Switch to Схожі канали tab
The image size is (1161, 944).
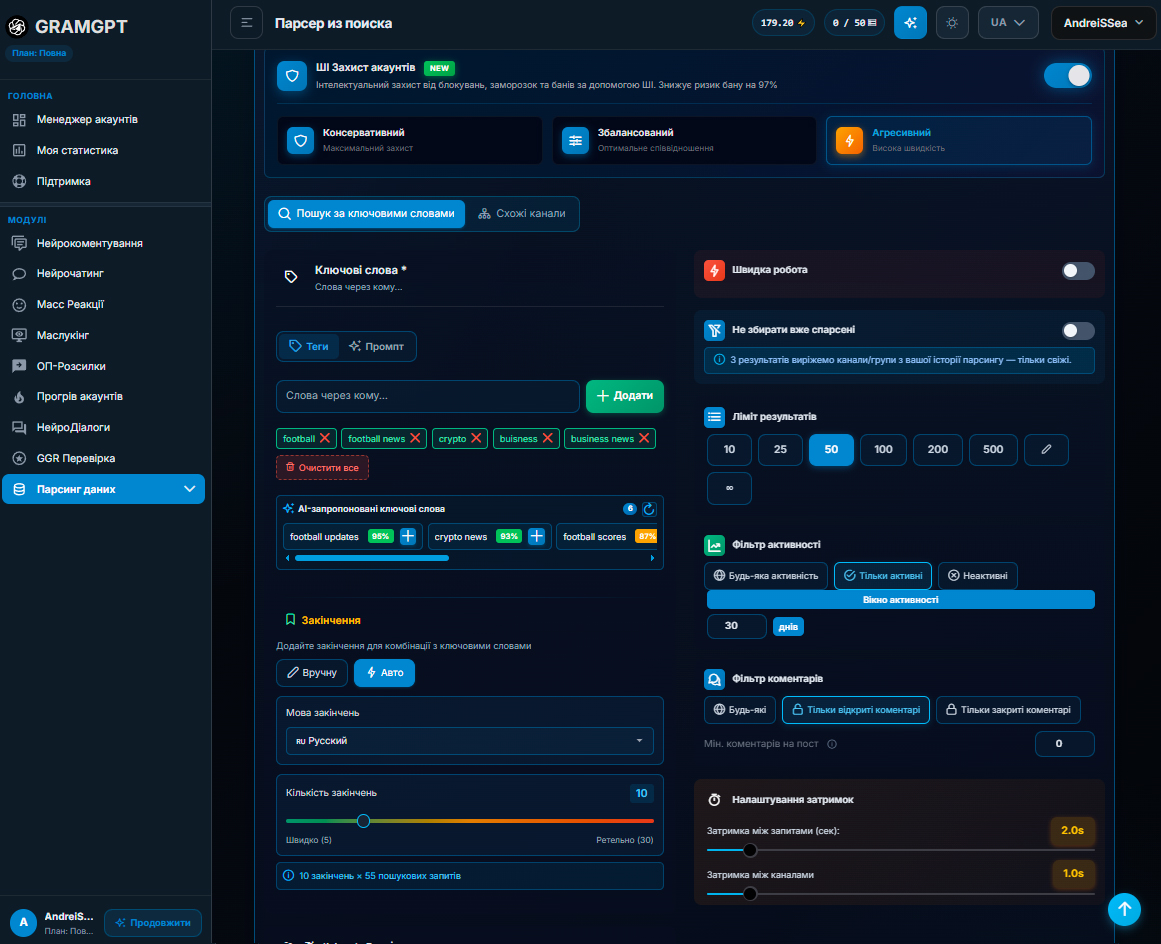pyautogui.click(x=523, y=214)
